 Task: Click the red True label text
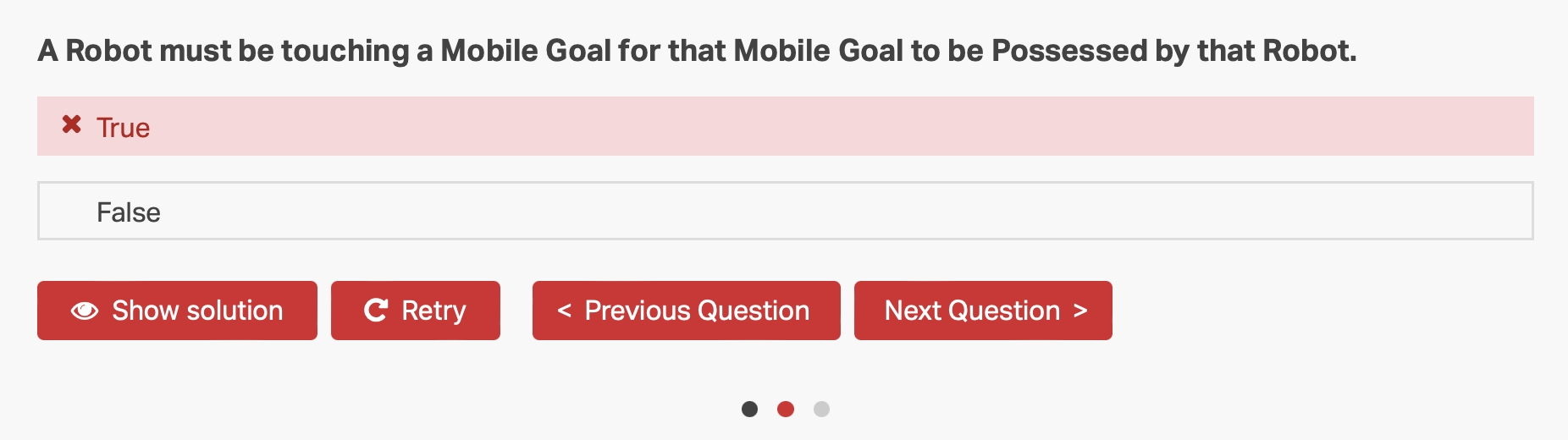[123, 127]
